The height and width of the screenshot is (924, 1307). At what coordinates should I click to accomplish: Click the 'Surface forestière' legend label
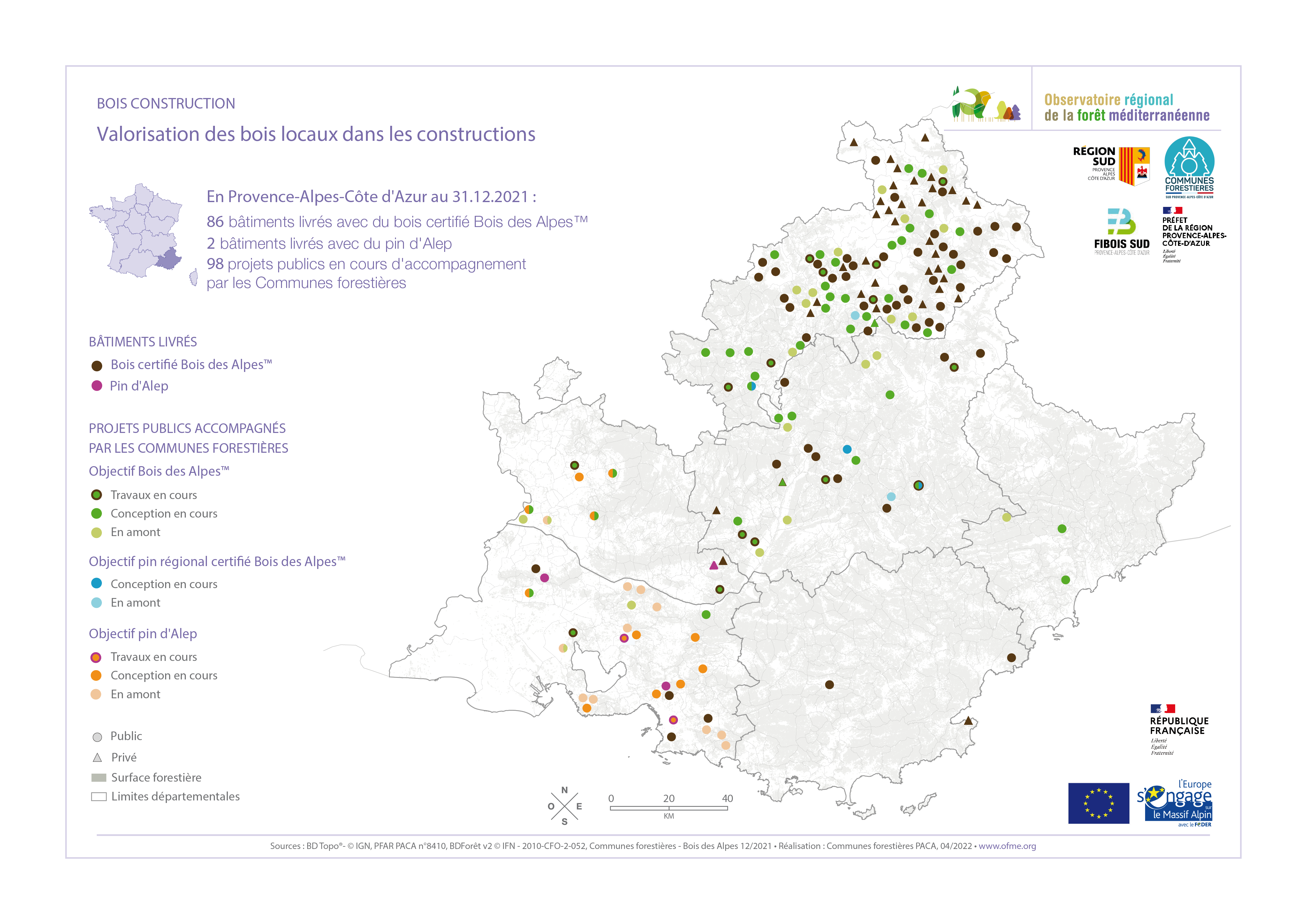click(156, 778)
